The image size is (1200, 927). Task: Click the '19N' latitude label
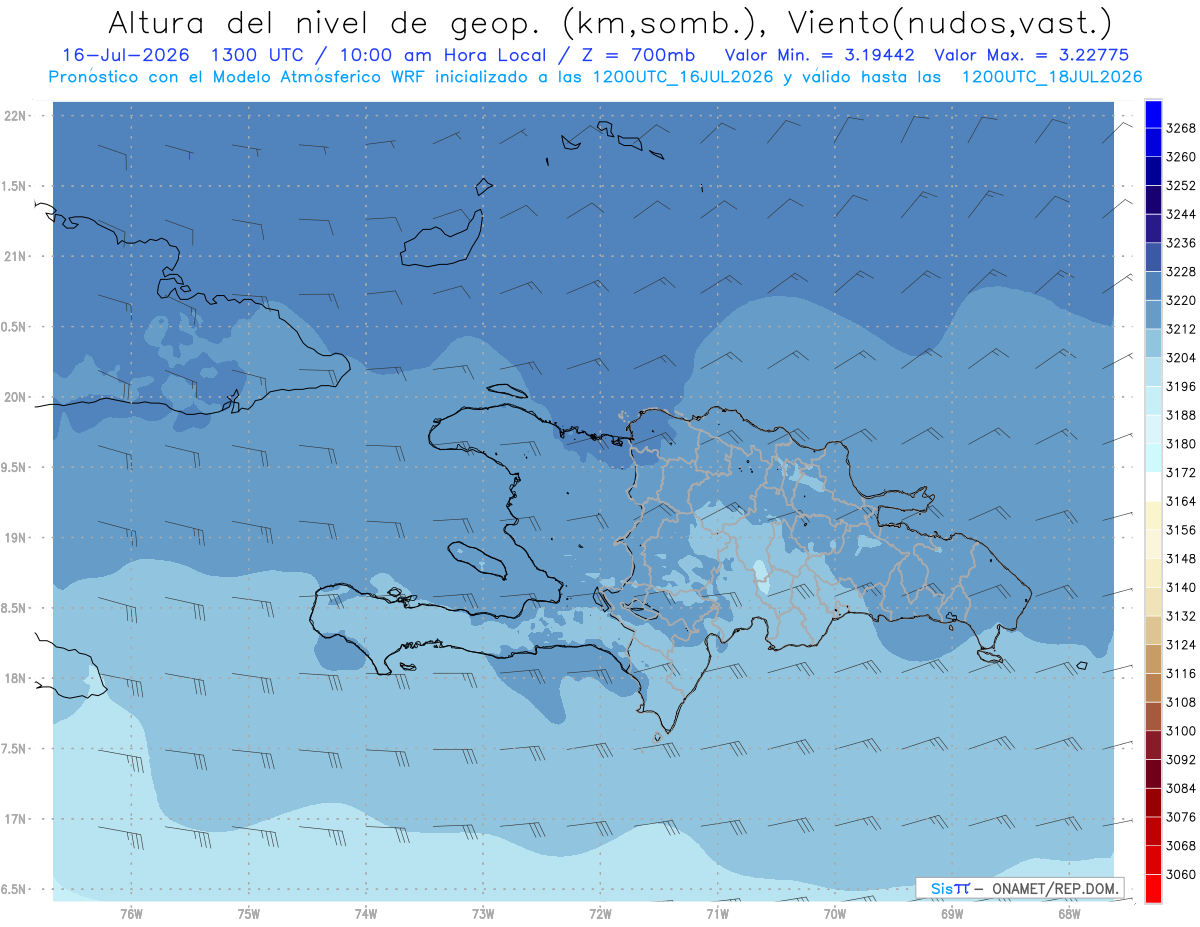point(15,538)
